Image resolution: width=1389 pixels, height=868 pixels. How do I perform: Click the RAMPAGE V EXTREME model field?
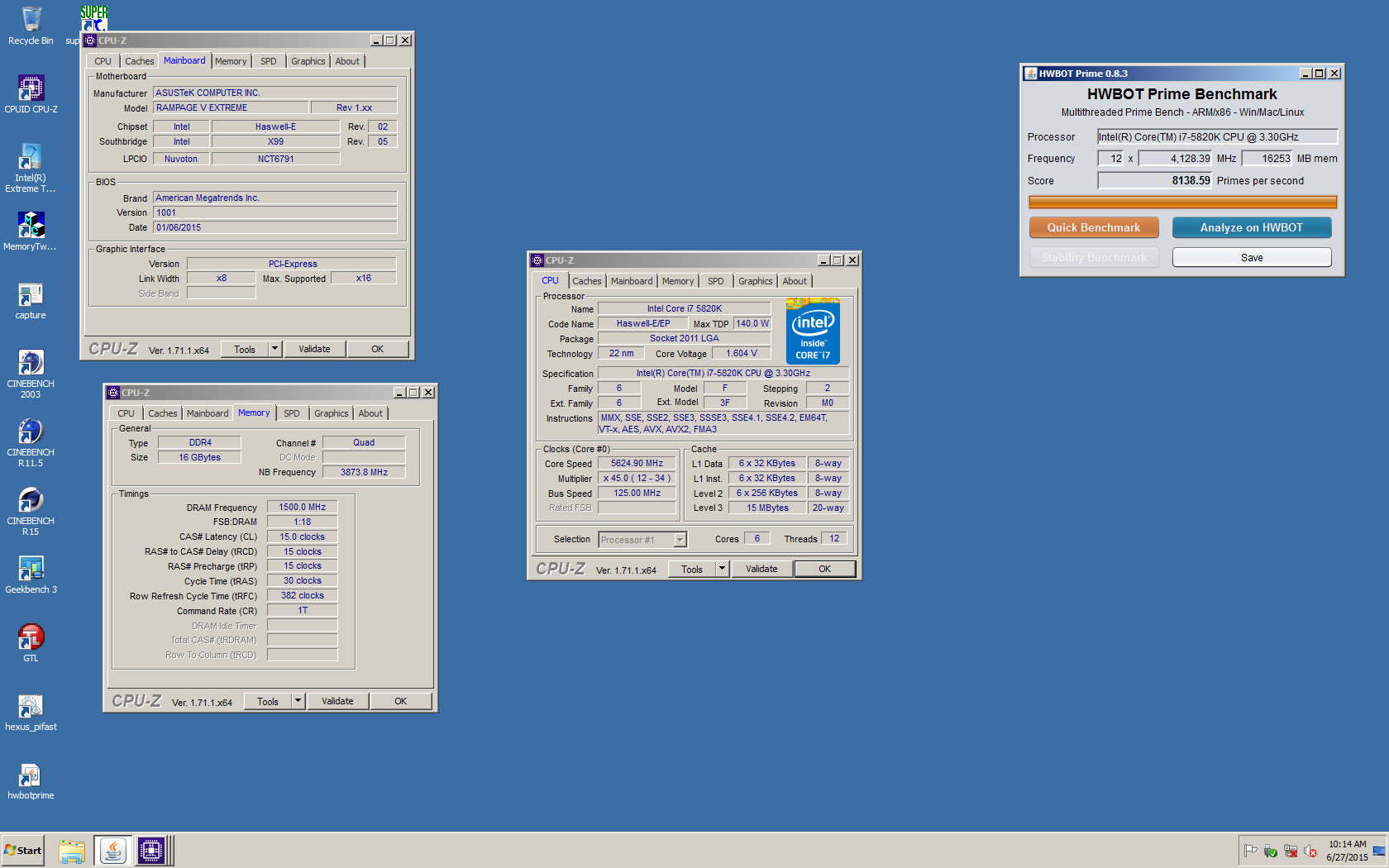click(x=231, y=108)
